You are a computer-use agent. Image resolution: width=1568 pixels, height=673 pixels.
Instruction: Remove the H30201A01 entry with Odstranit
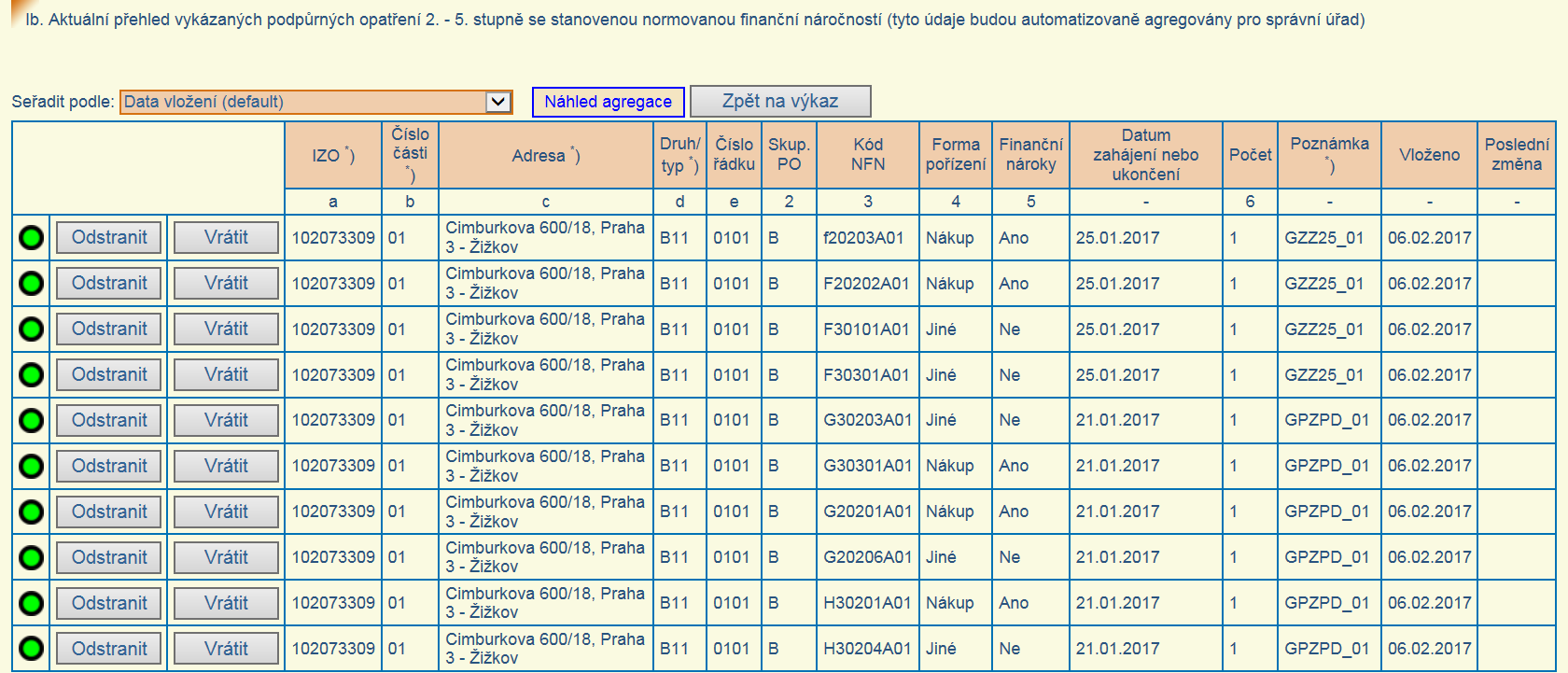click(x=109, y=603)
